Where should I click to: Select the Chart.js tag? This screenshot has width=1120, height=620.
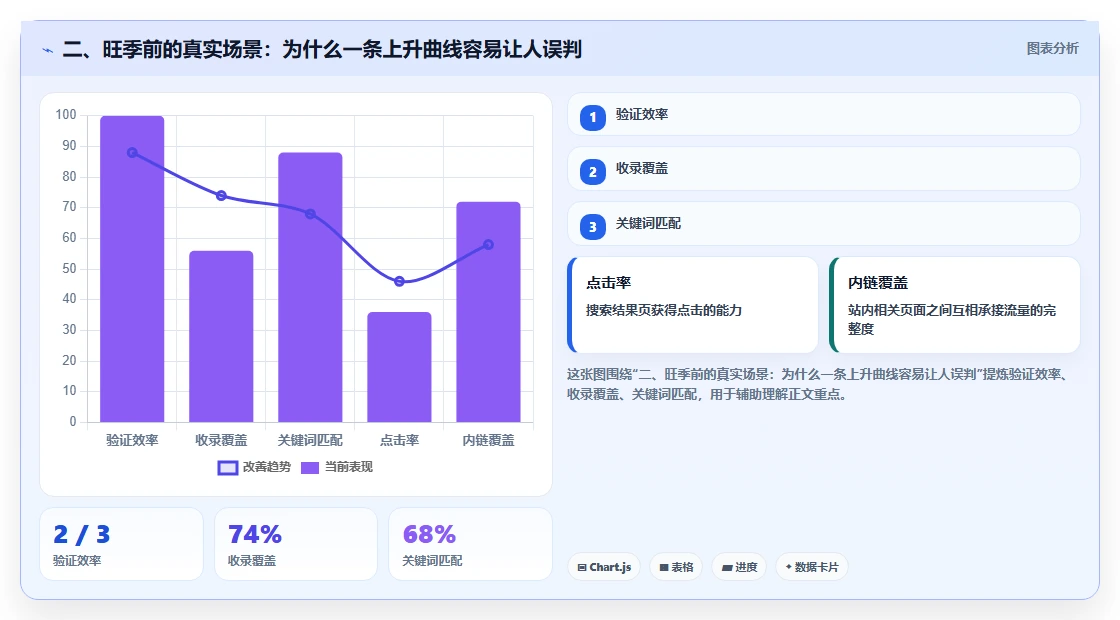[x=604, y=567]
